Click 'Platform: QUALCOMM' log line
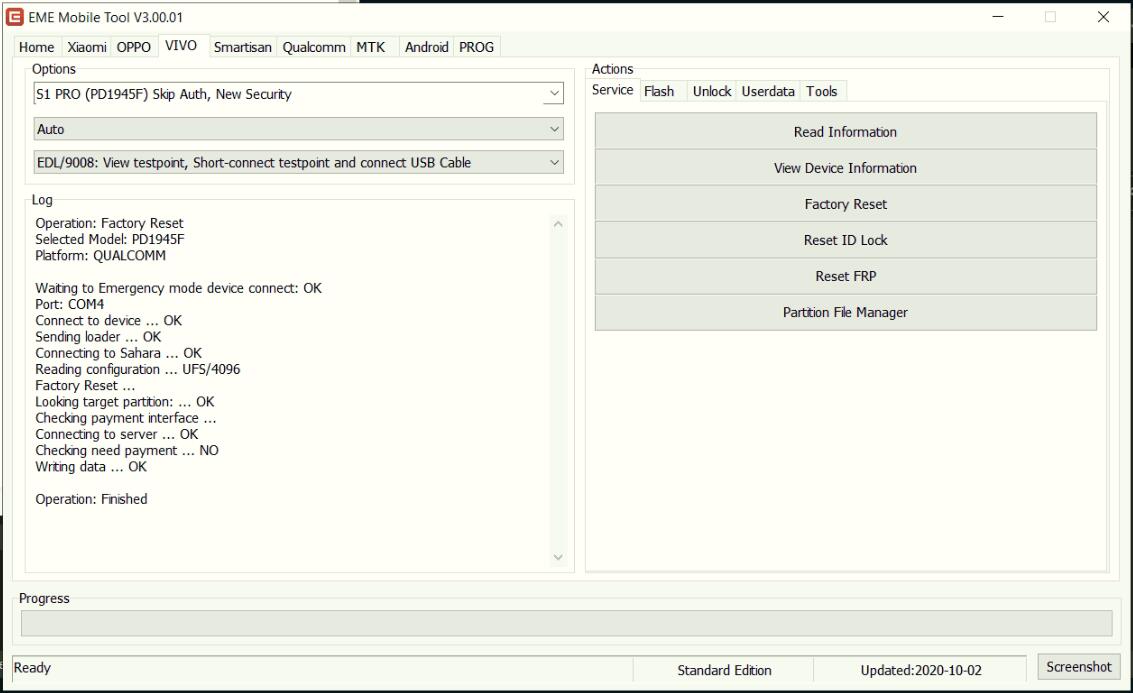The image size is (1133, 693). [100, 256]
